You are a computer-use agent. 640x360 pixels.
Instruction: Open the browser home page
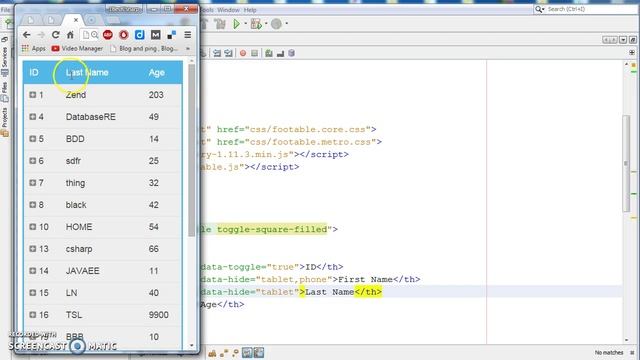[x=70, y=35]
